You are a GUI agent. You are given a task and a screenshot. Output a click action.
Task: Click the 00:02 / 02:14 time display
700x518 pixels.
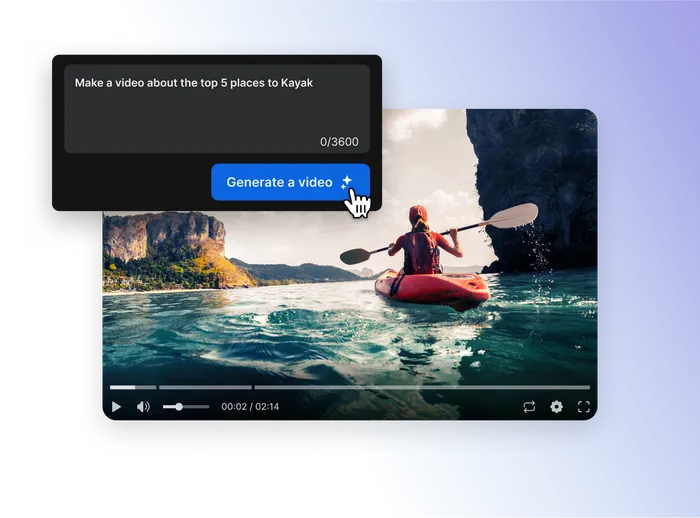coord(250,407)
